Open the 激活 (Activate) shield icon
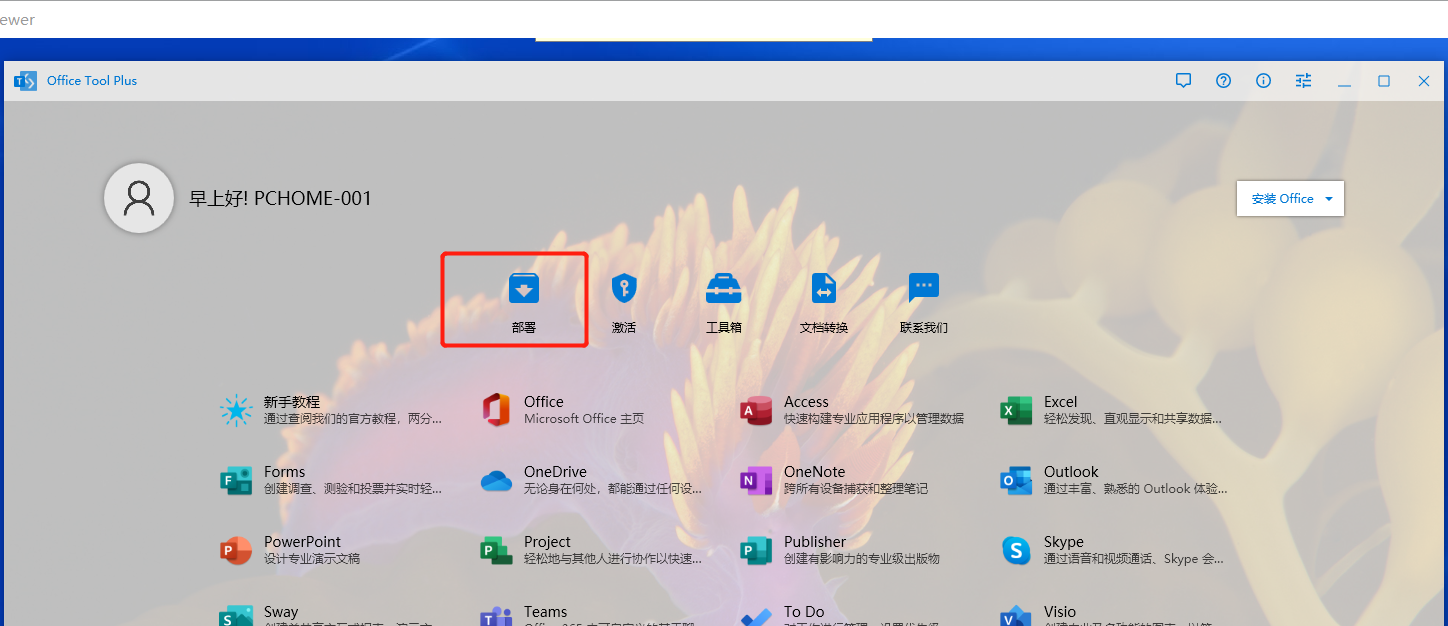1448x626 pixels. 624,288
